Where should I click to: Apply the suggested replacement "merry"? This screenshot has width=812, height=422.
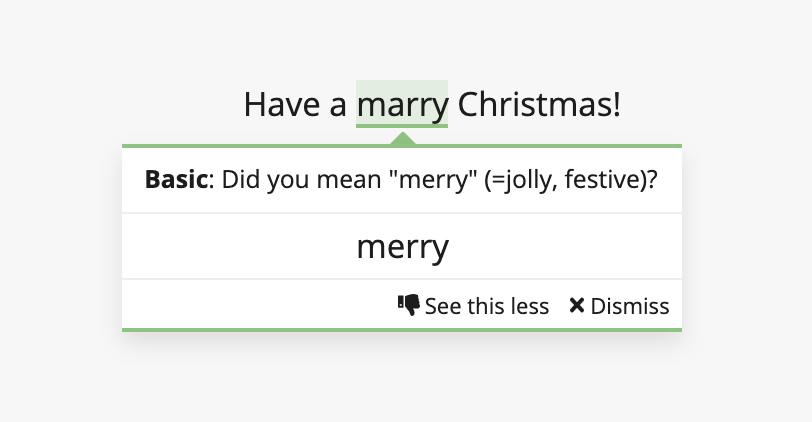click(402, 247)
